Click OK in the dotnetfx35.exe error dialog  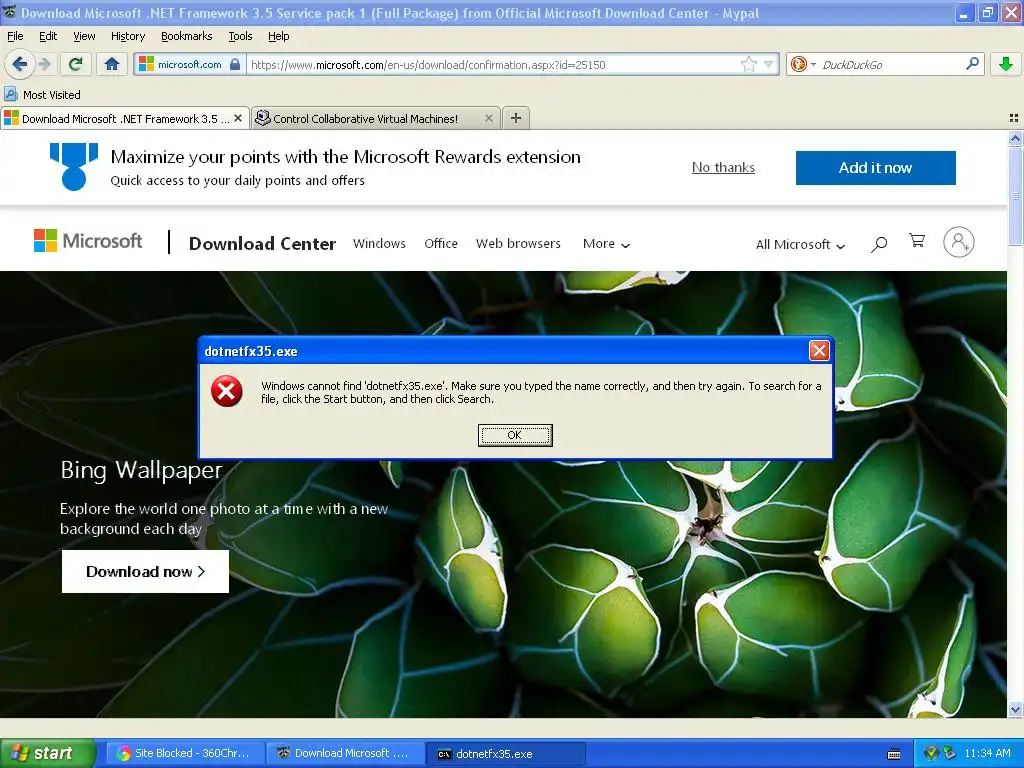[x=515, y=435]
